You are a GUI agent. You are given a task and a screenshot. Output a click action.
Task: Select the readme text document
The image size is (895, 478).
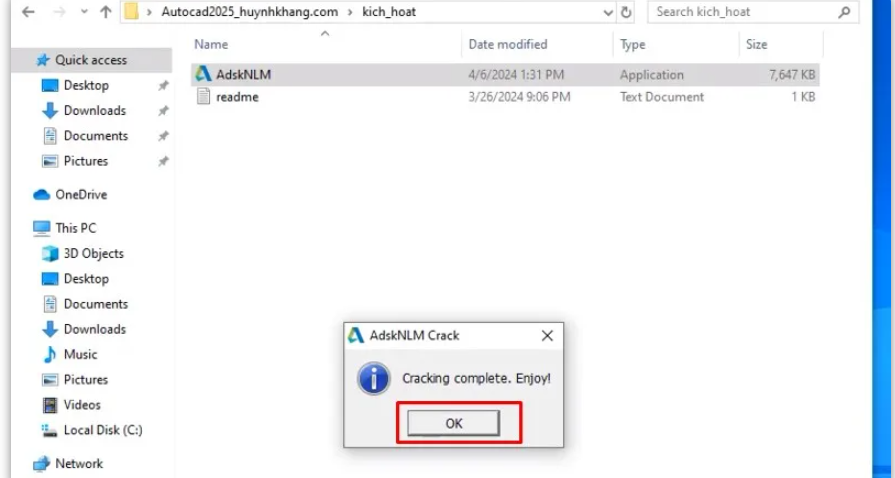click(x=237, y=97)
